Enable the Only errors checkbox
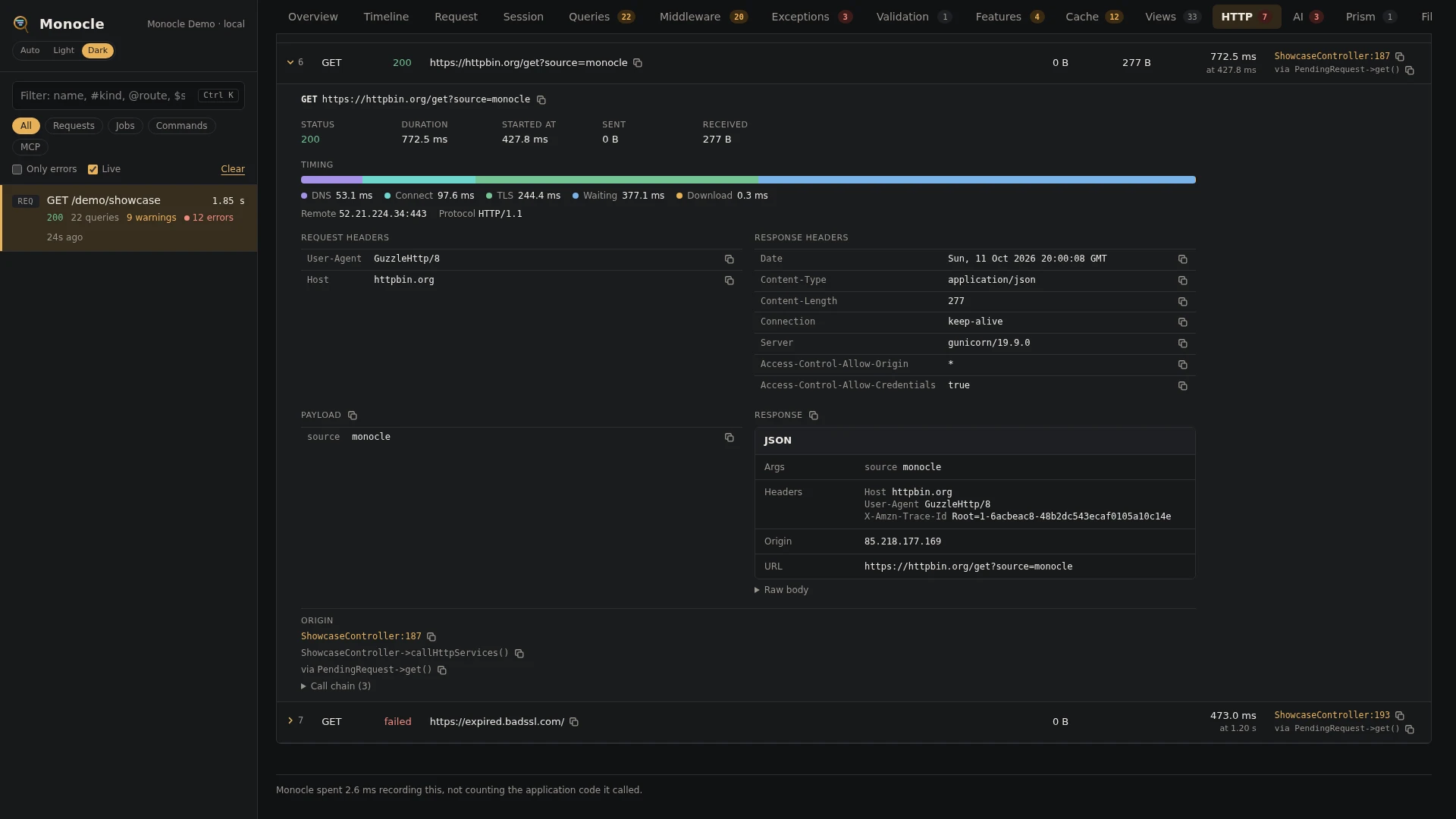Image resolution: width=1456 pixels, height=819 pixels. [17, 170]
